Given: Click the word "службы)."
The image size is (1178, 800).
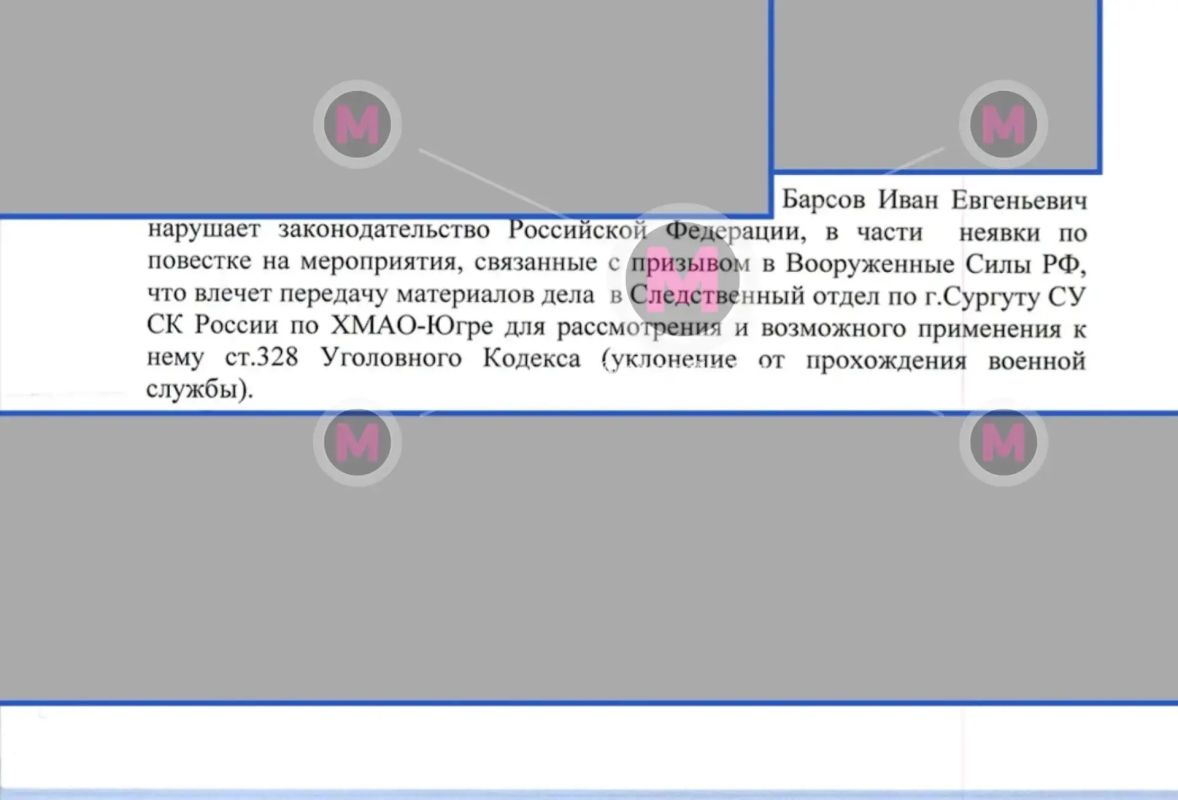Looking at the screenshot, I should 200,389.
